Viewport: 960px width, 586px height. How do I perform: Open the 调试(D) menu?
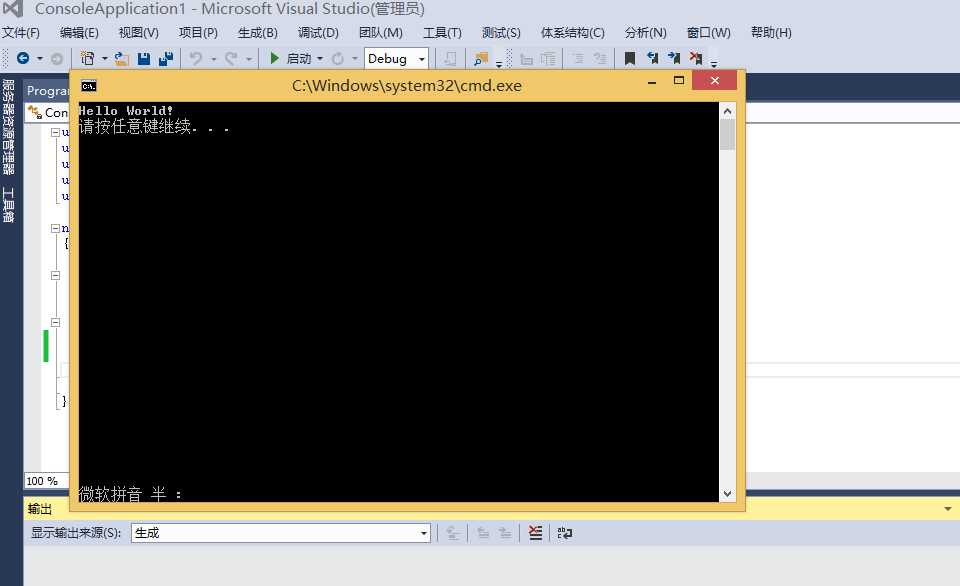click(x=318, y=32)
